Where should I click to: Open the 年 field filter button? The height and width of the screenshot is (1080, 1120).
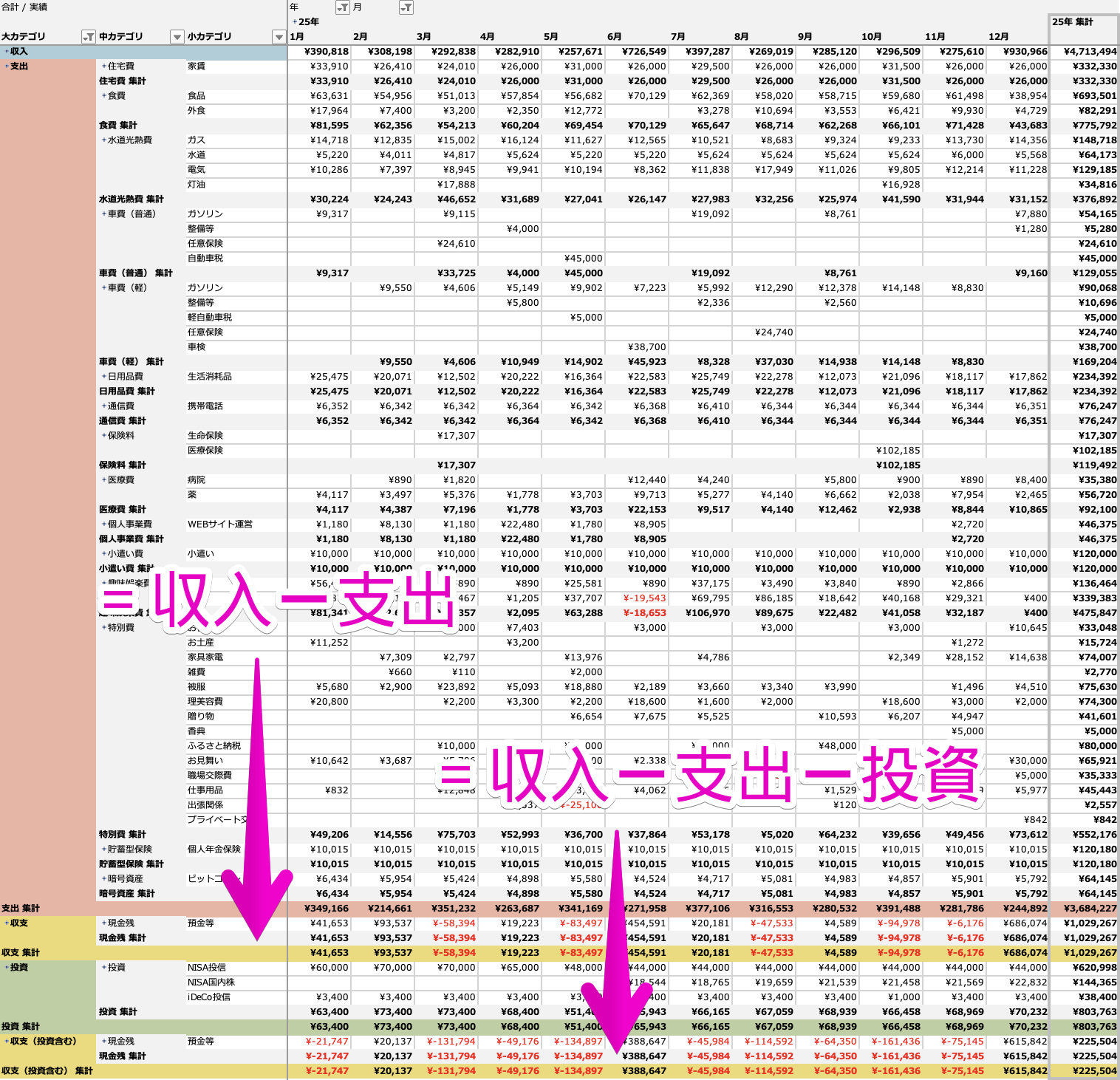[x=343, y=7]
